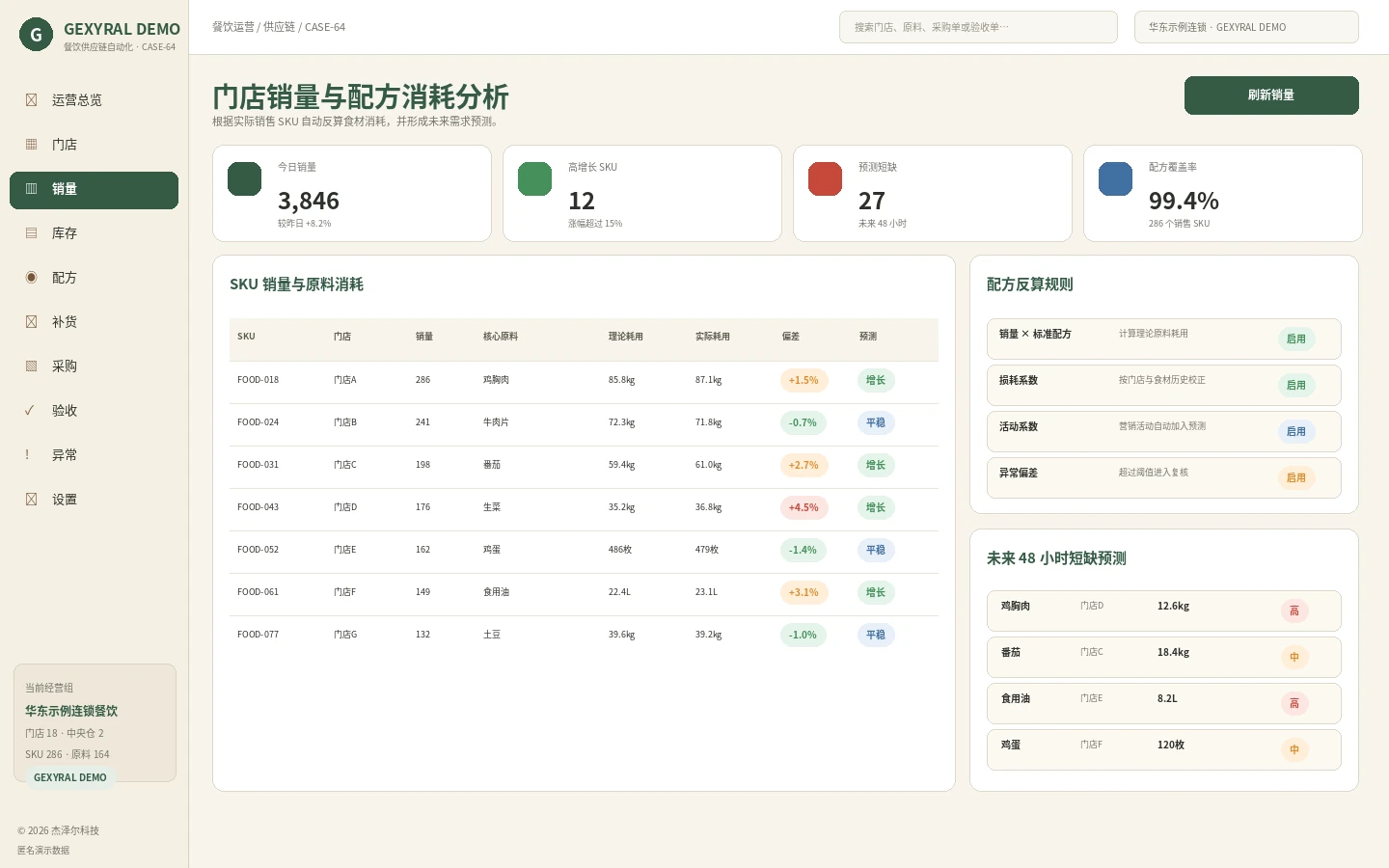This screenshot has width=1389, height=868.
Task: Click the 供应链 breadcrumb
Action: point(280,27)
